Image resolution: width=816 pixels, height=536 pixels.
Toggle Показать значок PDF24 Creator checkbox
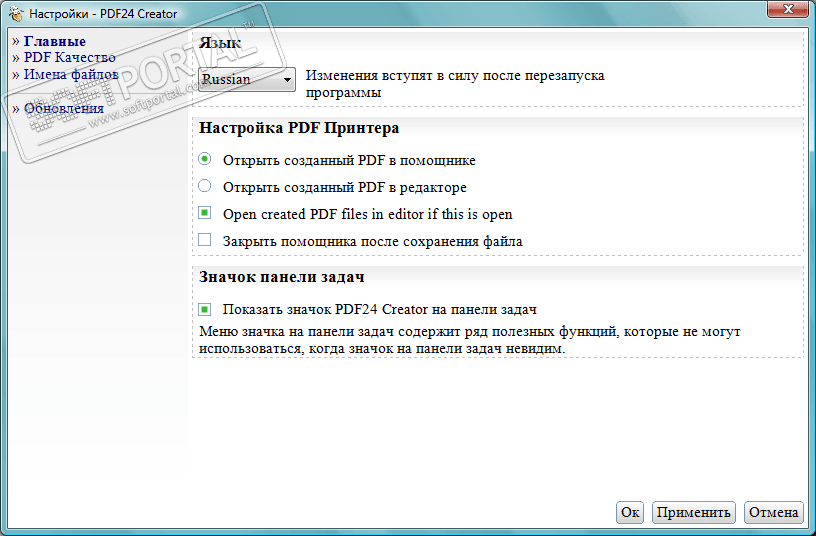[x=205, y=309]
